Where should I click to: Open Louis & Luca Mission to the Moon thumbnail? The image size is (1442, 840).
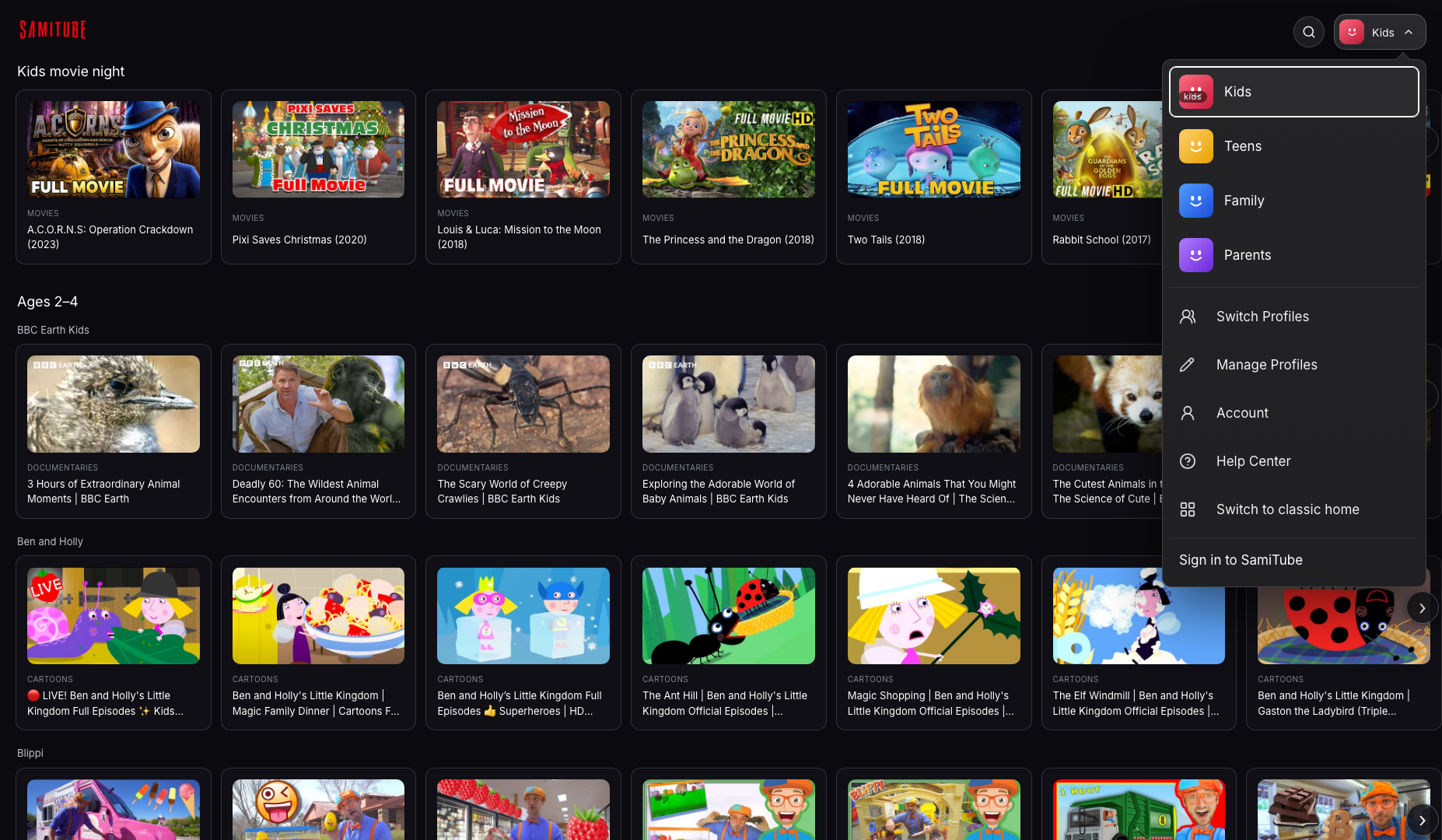pos(523,149)
